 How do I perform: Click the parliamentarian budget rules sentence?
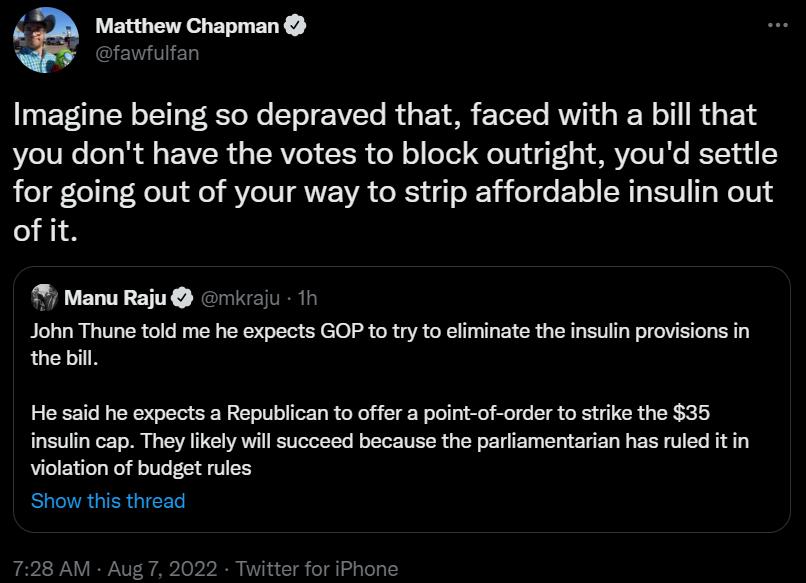[398, 448]
